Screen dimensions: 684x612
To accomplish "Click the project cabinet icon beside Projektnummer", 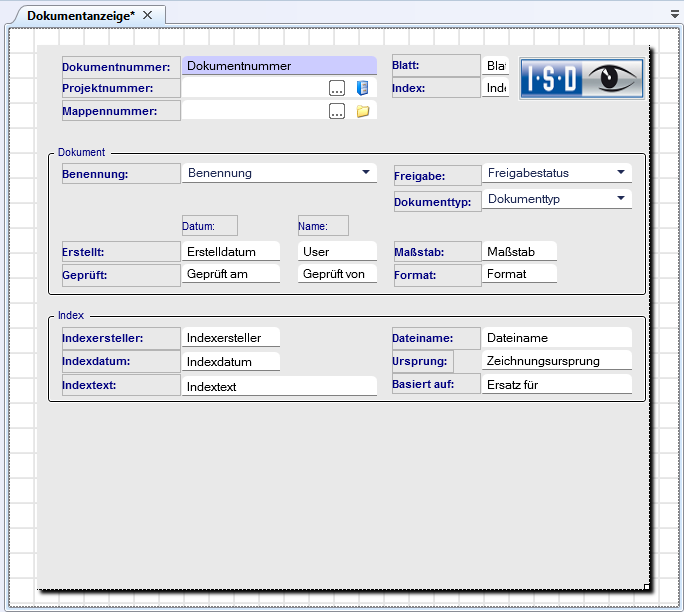I will [x=363, y=88].
